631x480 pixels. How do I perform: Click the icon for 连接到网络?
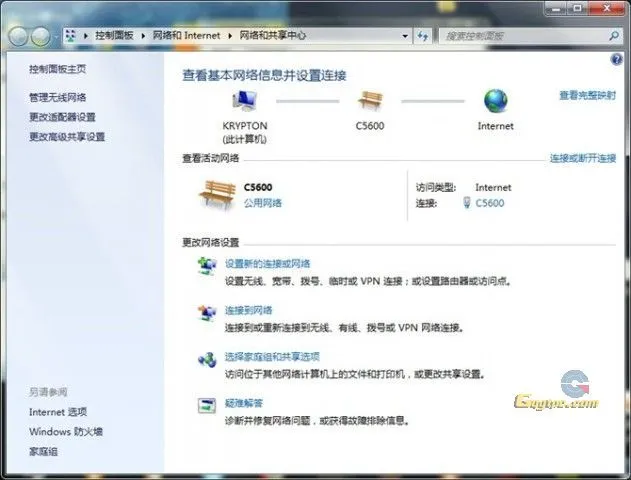pos(207,313)
